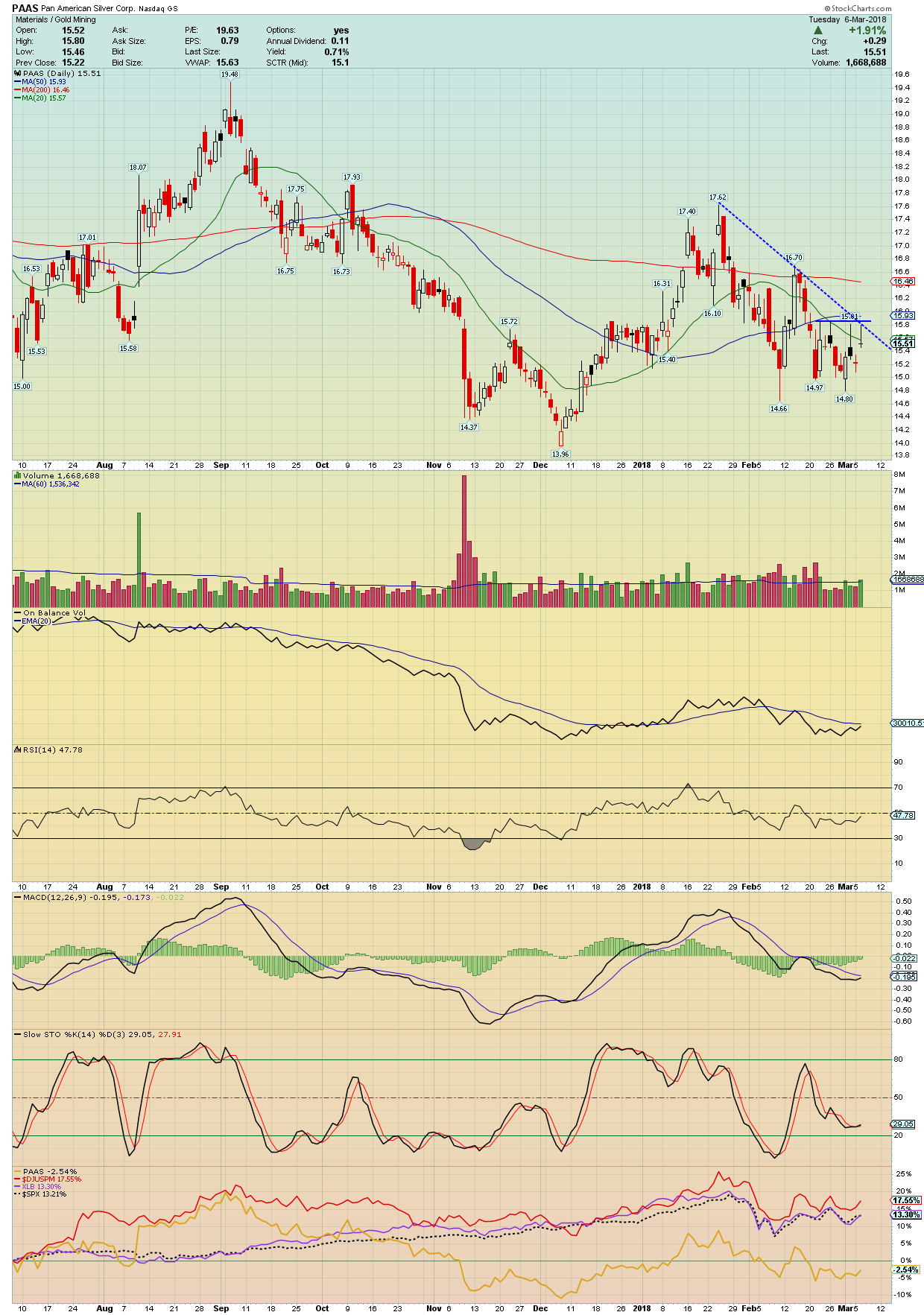Viewport: 924px width, 1315px height.
Task: Click the Tuesday 6-Mar-2018 date label
Action: click(x=848, y=19)
